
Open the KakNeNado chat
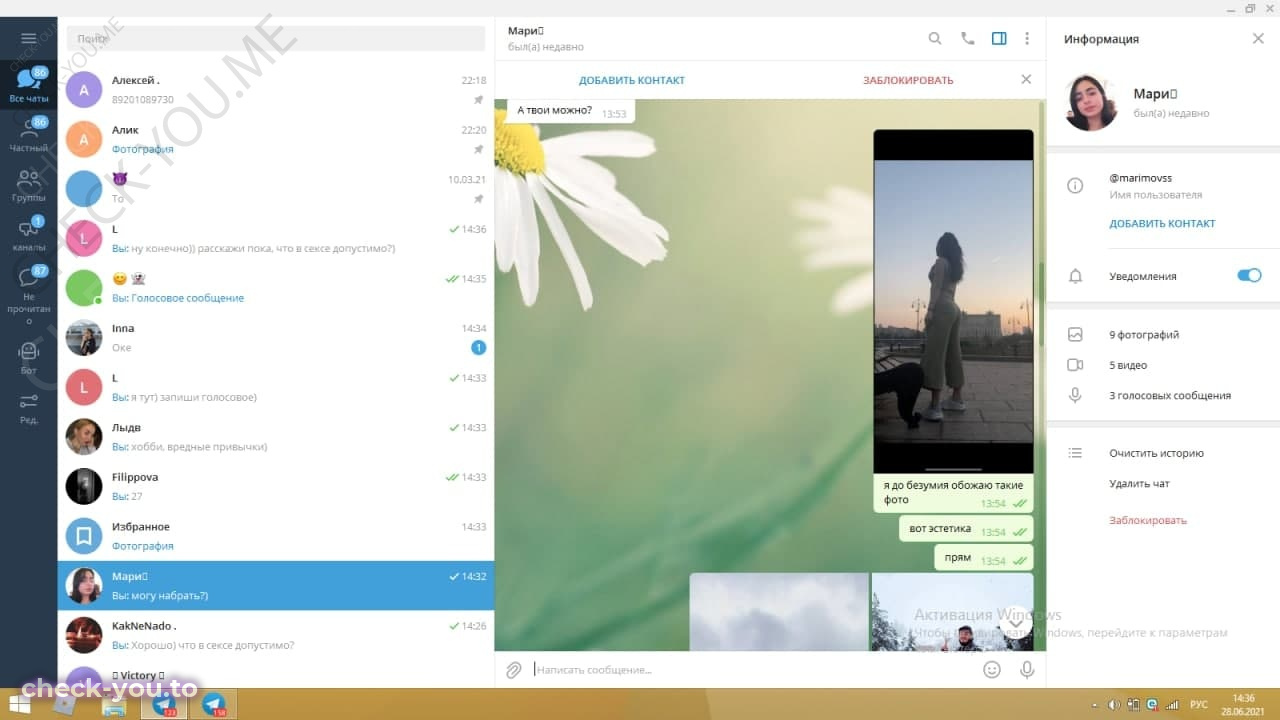(276, 635)
